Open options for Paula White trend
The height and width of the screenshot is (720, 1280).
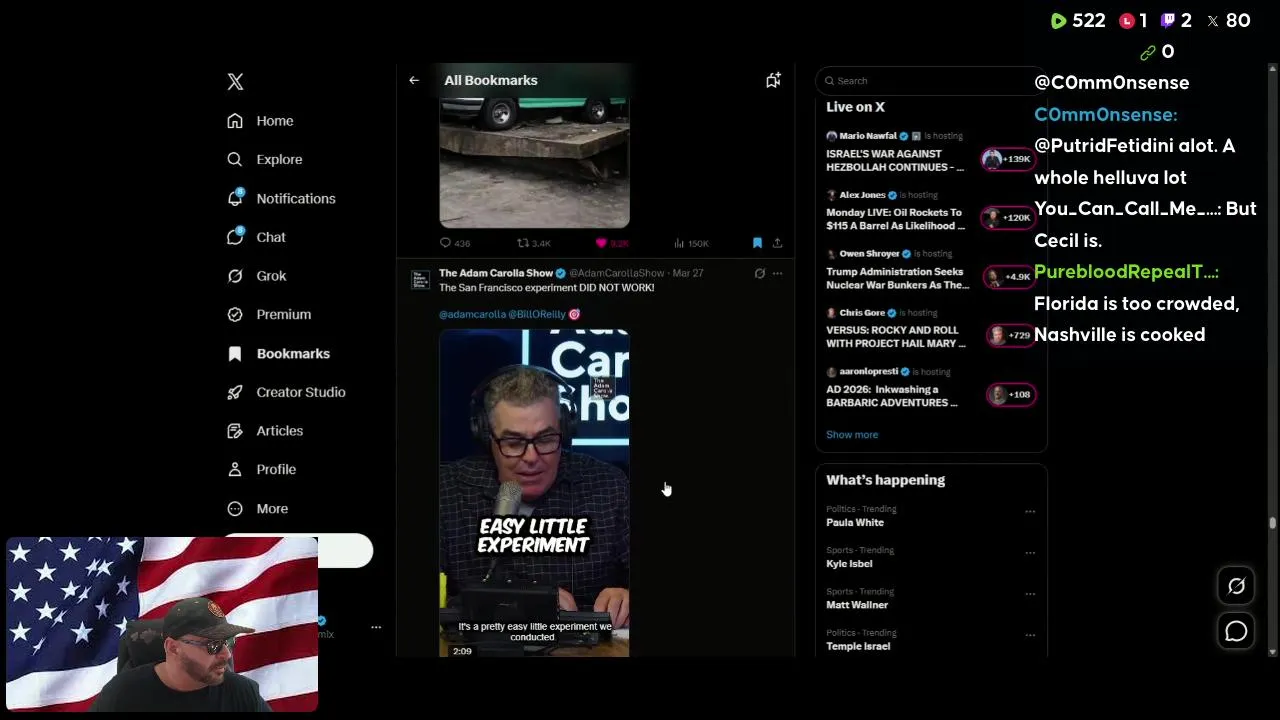pos(1029,511)
